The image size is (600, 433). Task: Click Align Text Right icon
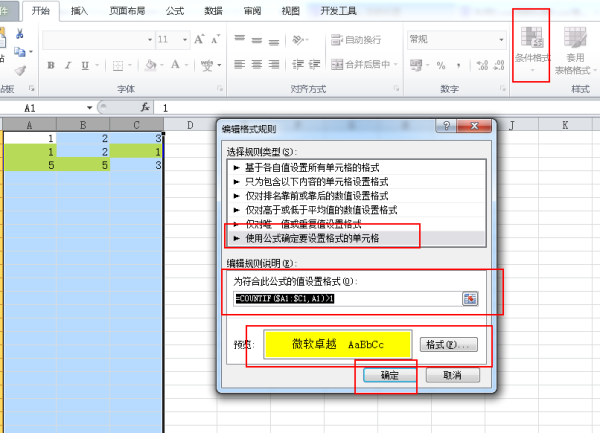(x=274, y=64)
